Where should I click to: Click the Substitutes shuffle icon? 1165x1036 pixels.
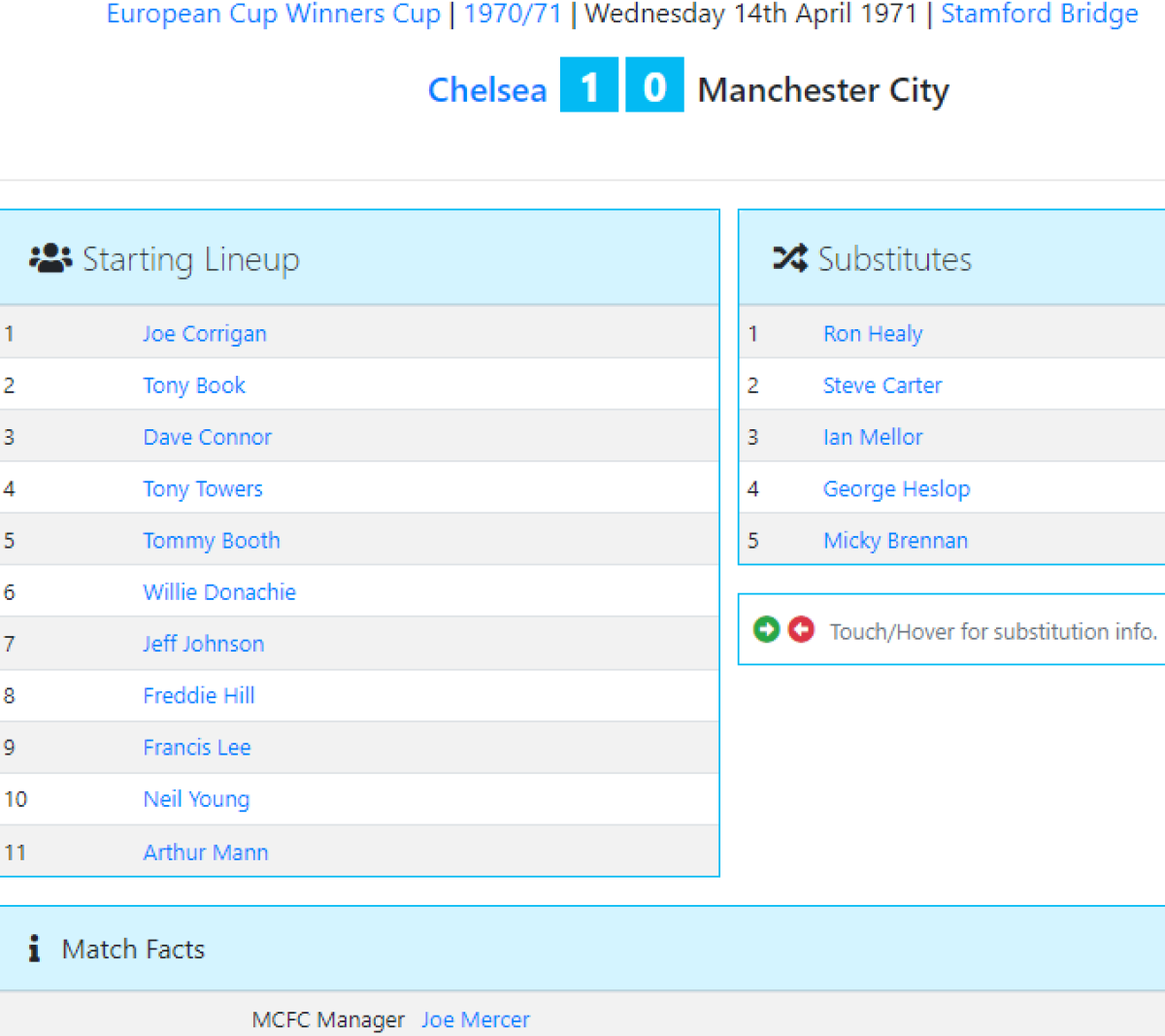(790, 258)
